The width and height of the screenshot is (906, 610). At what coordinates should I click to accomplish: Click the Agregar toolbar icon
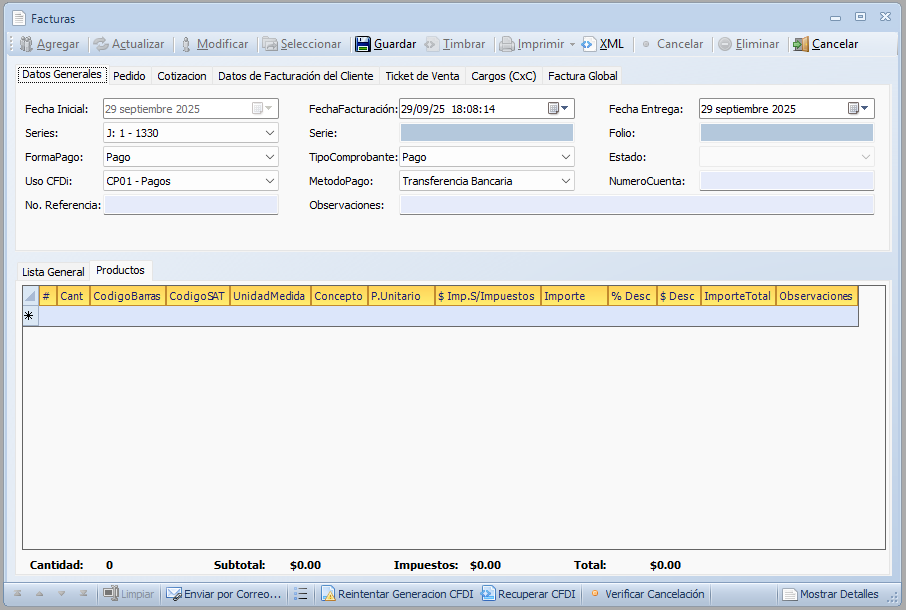click(26, 44)
